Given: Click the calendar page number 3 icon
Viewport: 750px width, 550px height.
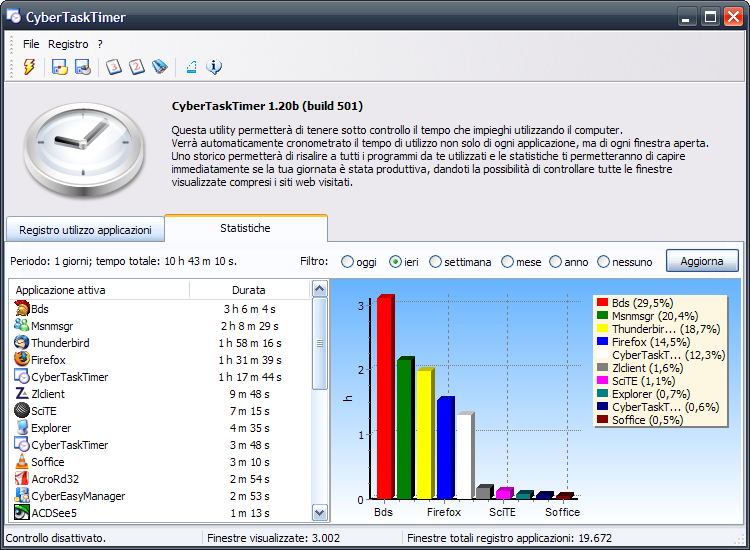Looking at the screenshot, I should tap(114, 67).
